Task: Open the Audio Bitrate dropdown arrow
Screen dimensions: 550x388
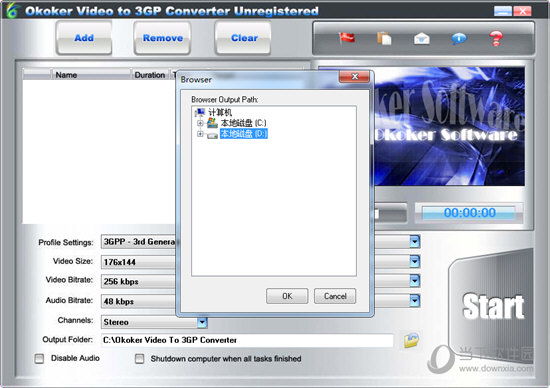Action: pos(415,301)
